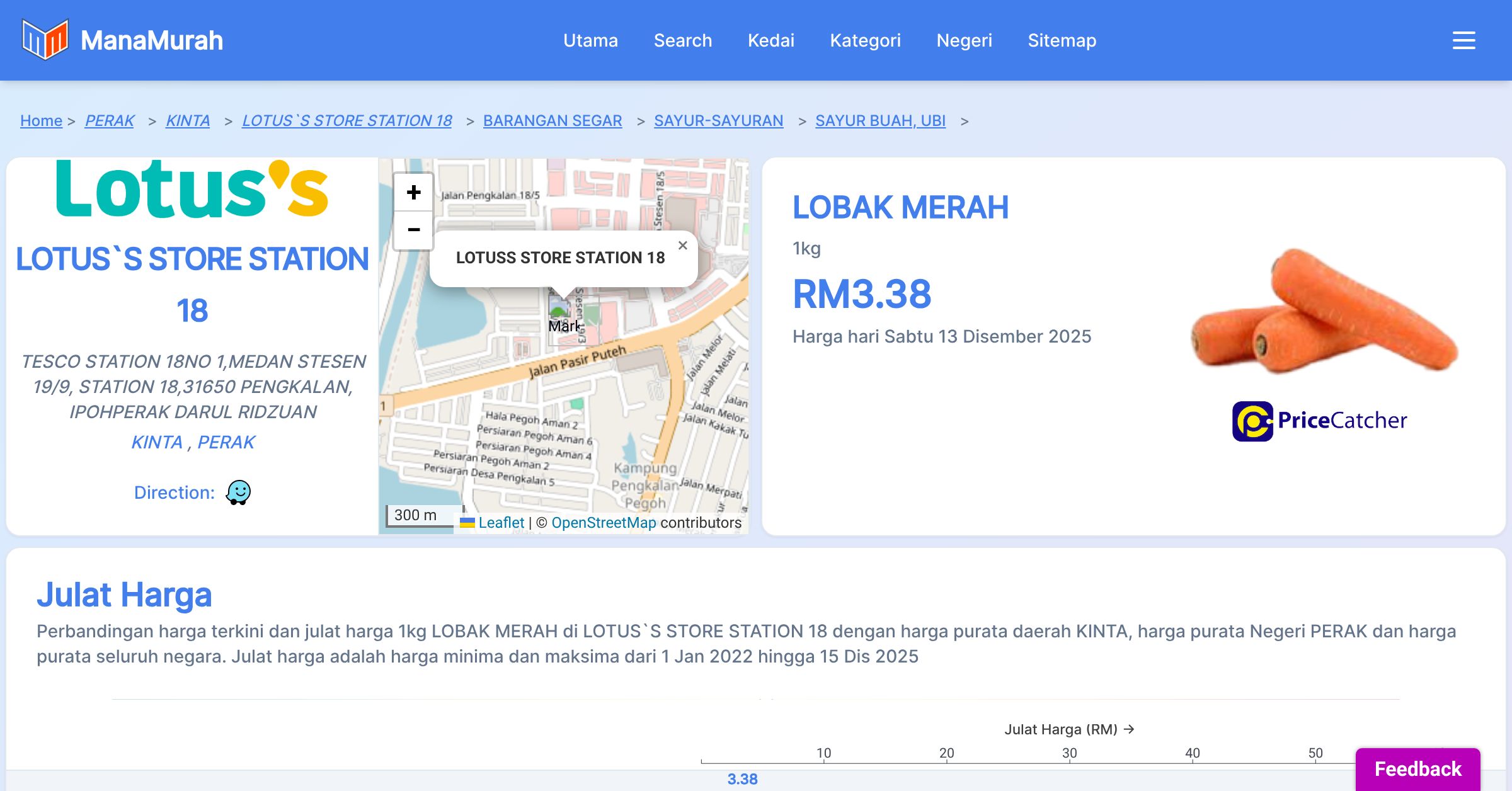The height and width of the screenshot is (791, 1512).
Task: Zoom out the map with minus button
Action: point(413,230)
